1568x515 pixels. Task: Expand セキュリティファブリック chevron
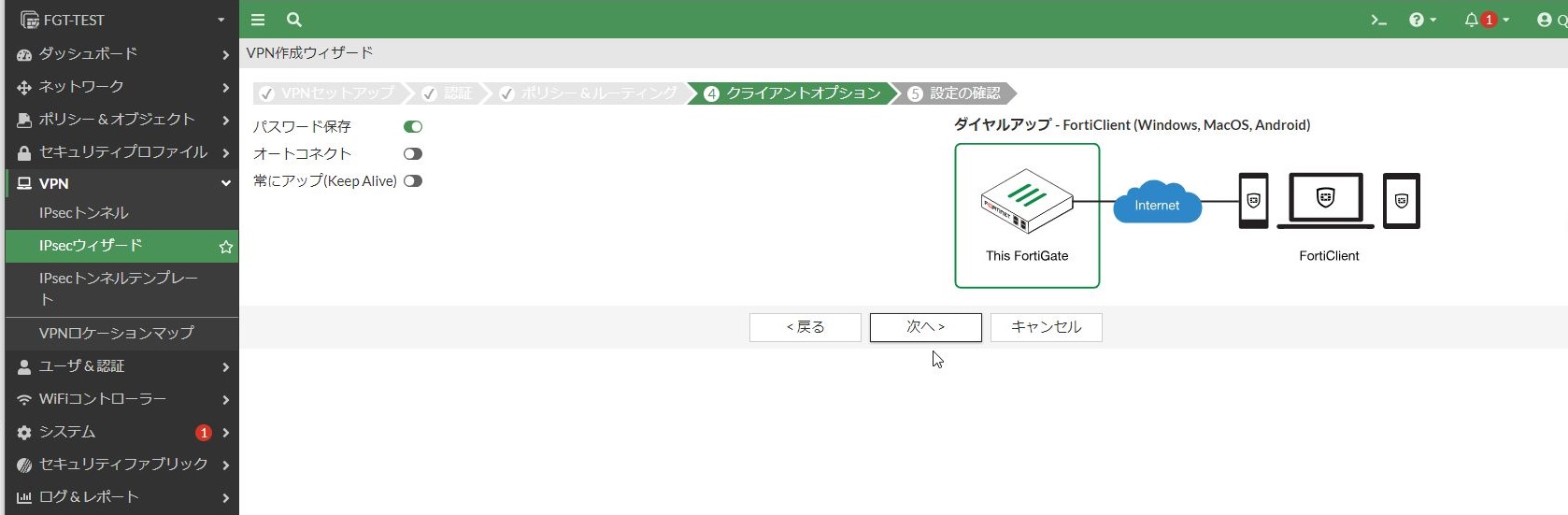[225, 465]
